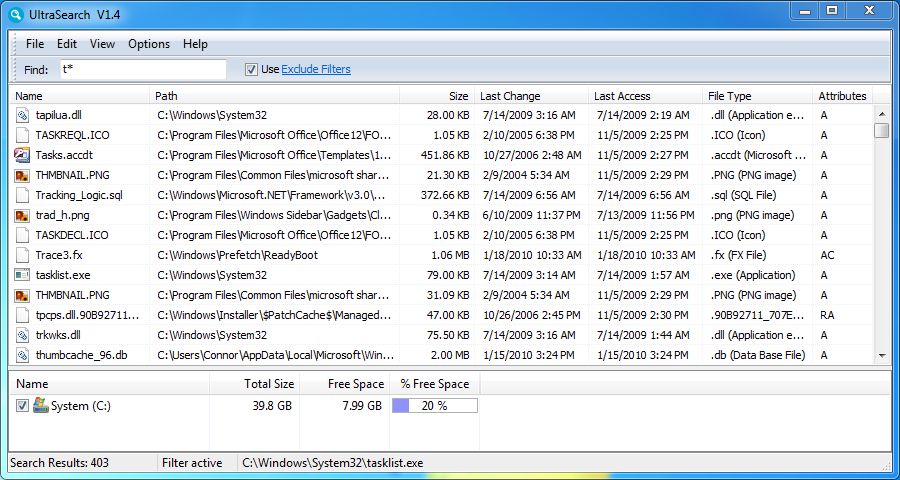Viewport: 900px width, 480px height.
Task: Open the Help menu
Action: 195,44
